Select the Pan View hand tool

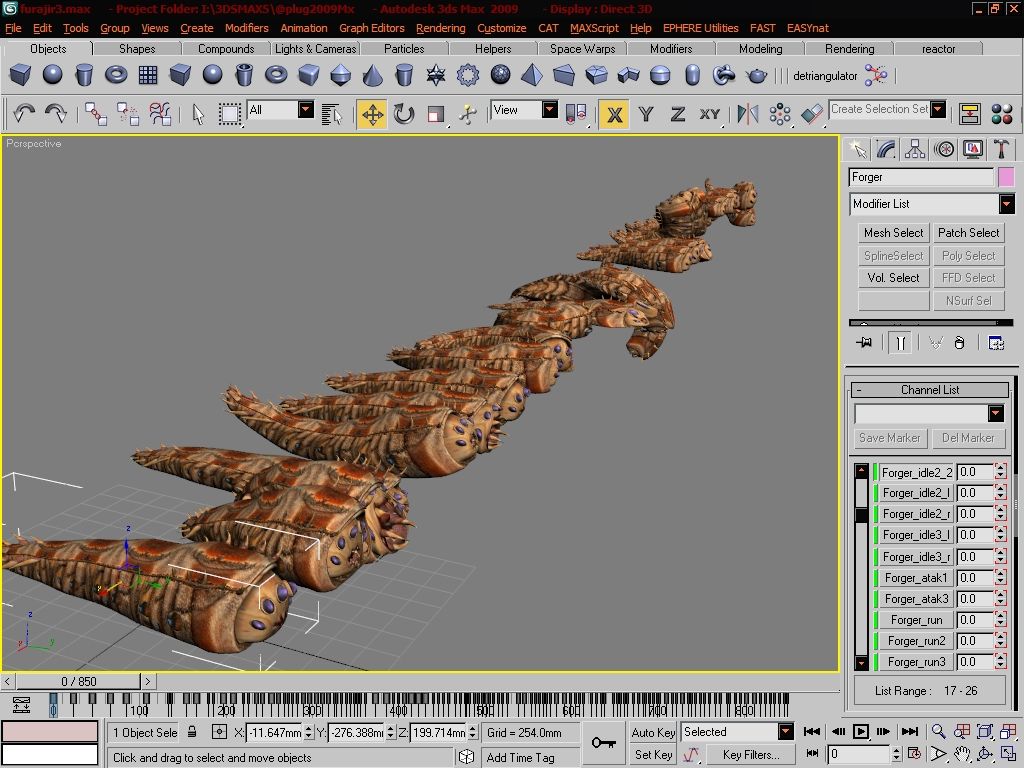click(x=961, y=754)
